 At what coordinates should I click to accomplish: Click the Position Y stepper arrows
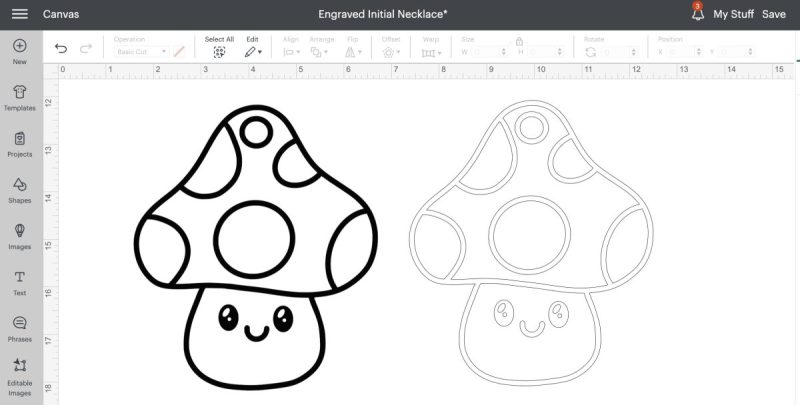(750, 52)
